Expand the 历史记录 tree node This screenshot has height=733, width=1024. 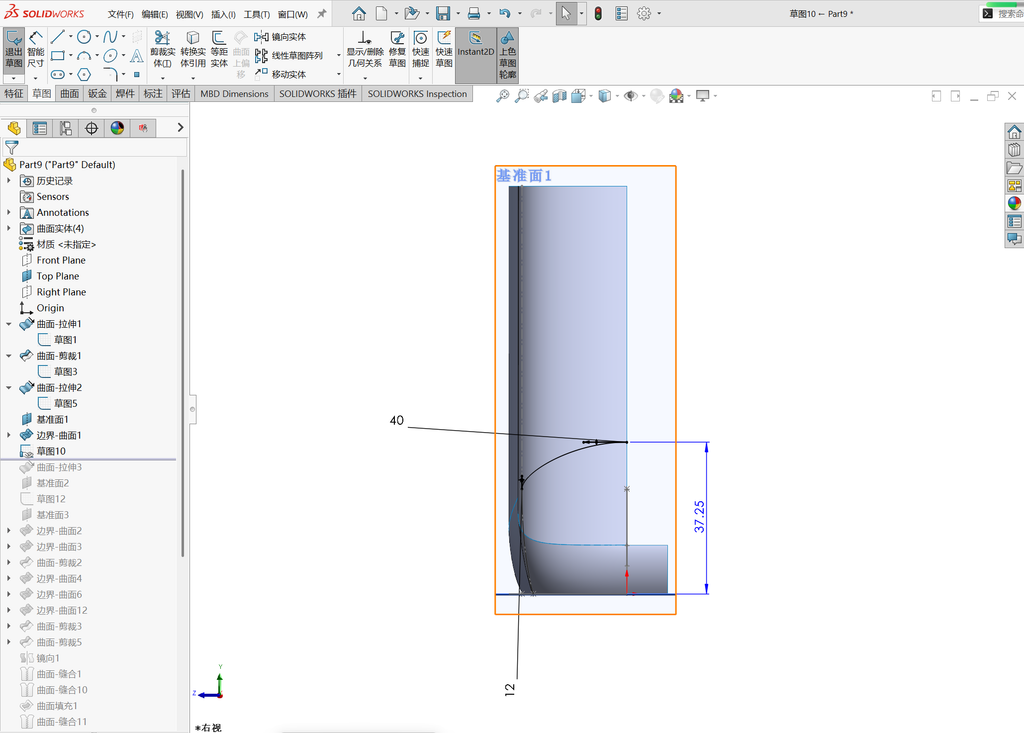tap(8, 180)
